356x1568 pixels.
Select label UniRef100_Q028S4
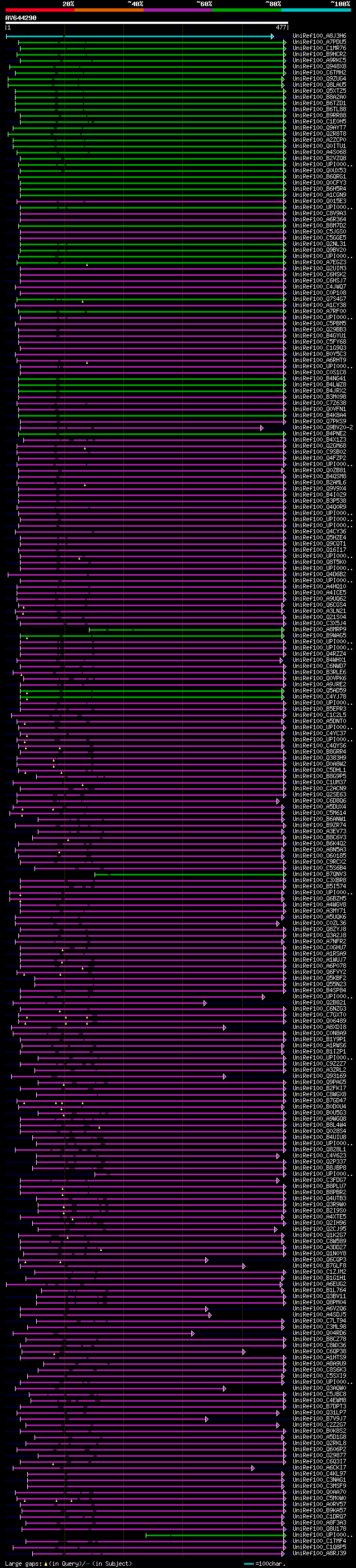point(319,1131)
